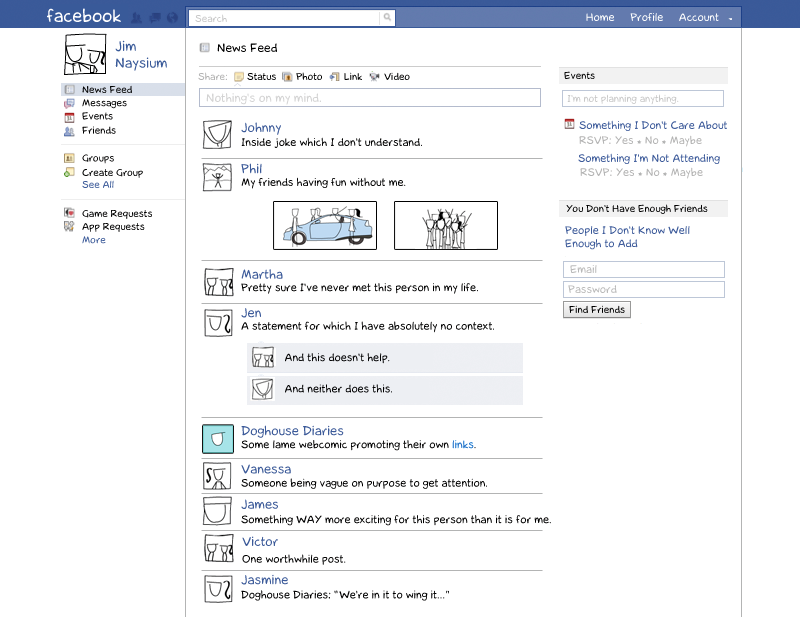The width and height of the screenshot is (800, 617).
Task: Open Messages in the left sidebar
Action: pyautogui.click(x=104, y=103)
